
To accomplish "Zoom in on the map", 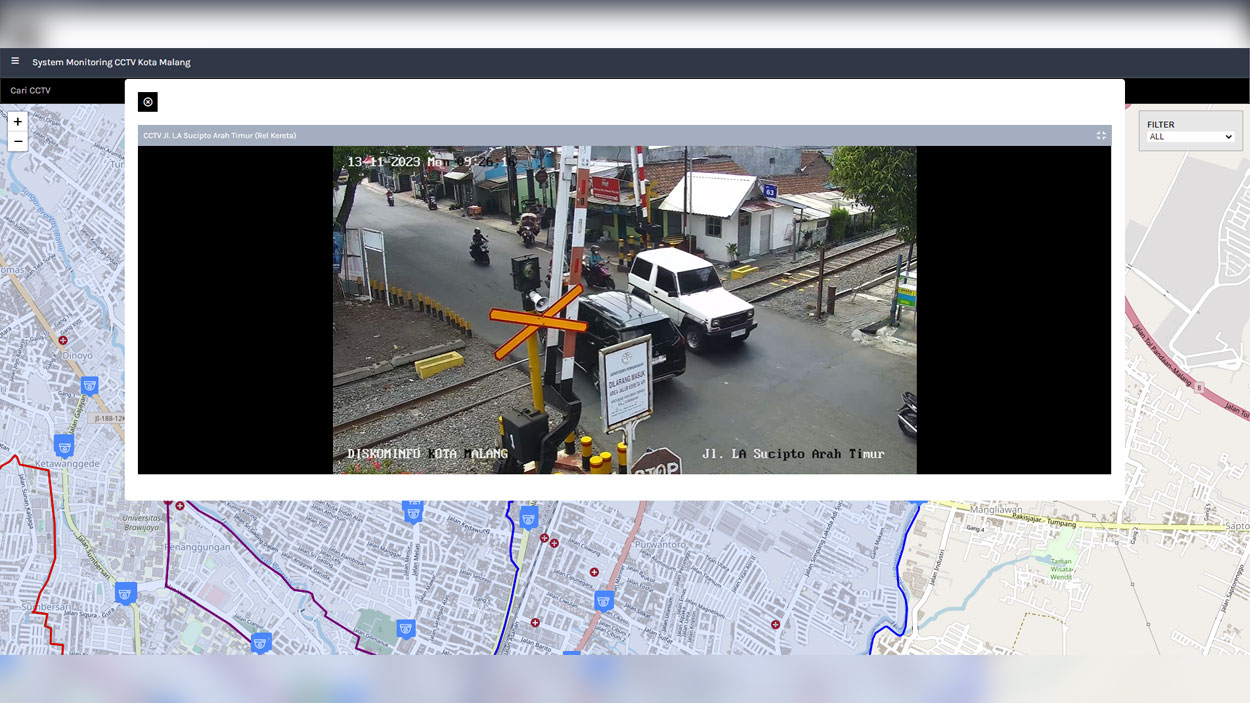I will [17, 121].
